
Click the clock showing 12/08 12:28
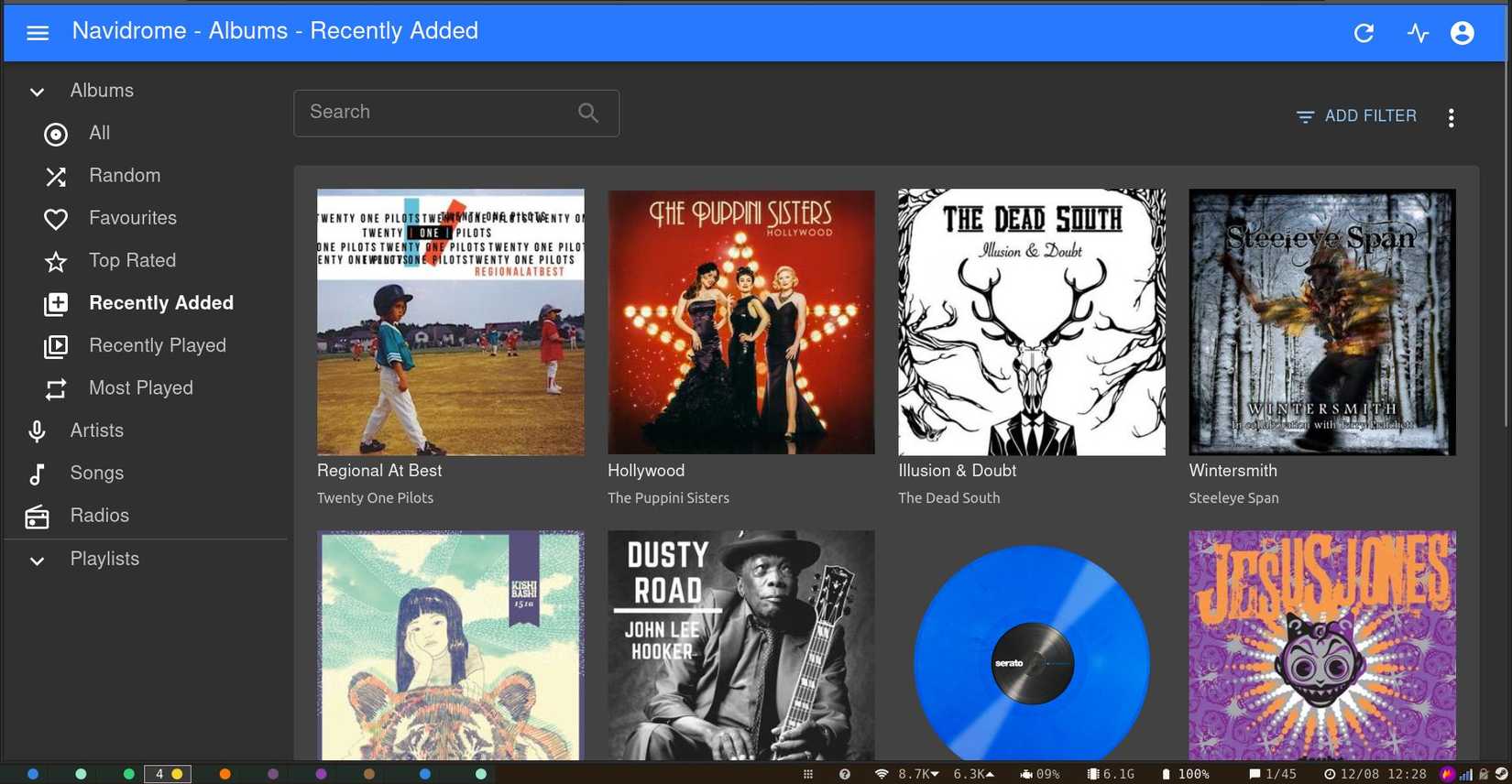point(1375,775)
